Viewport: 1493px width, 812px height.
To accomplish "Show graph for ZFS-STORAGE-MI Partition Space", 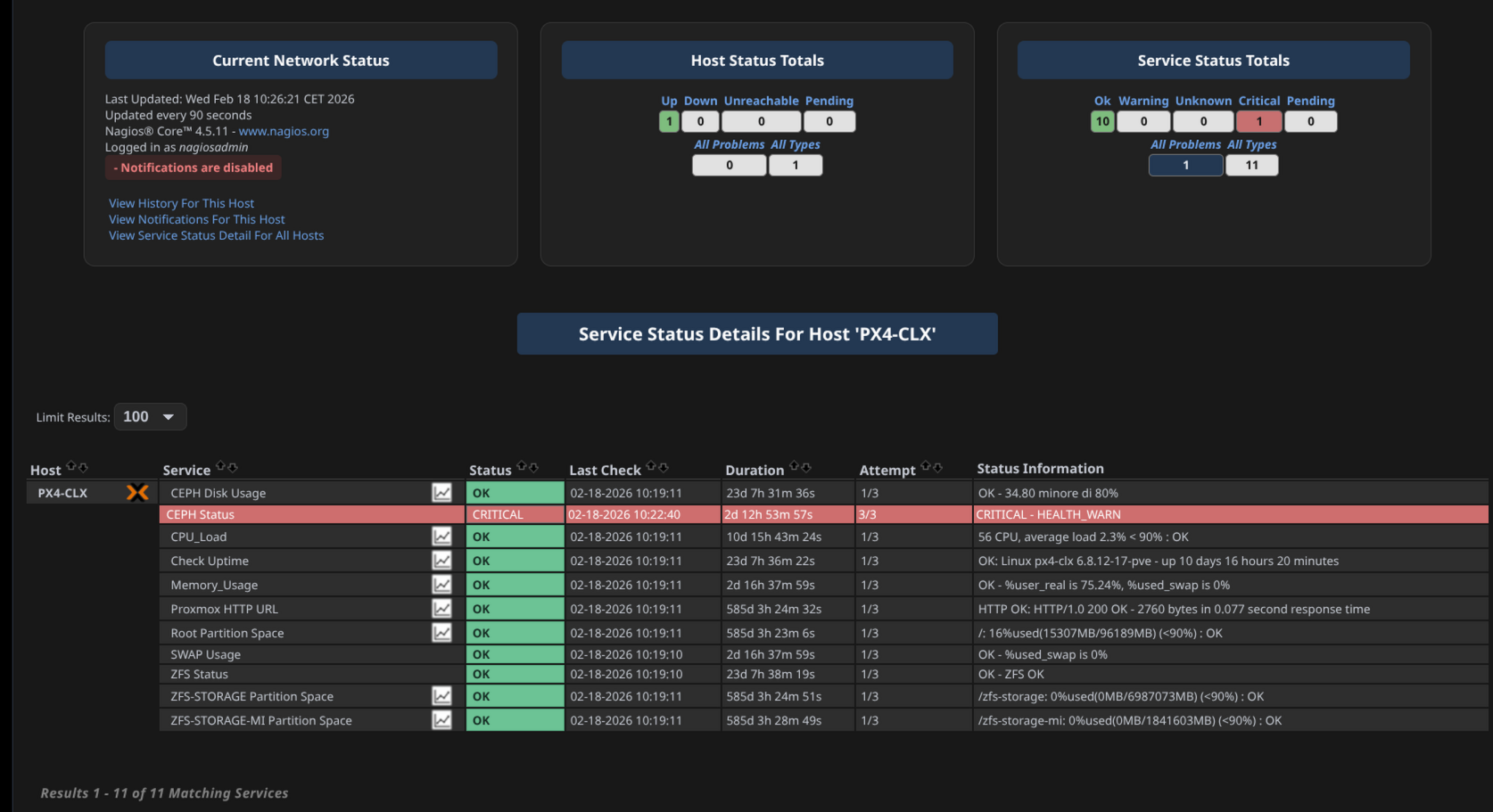I will [x=441, y=719].
